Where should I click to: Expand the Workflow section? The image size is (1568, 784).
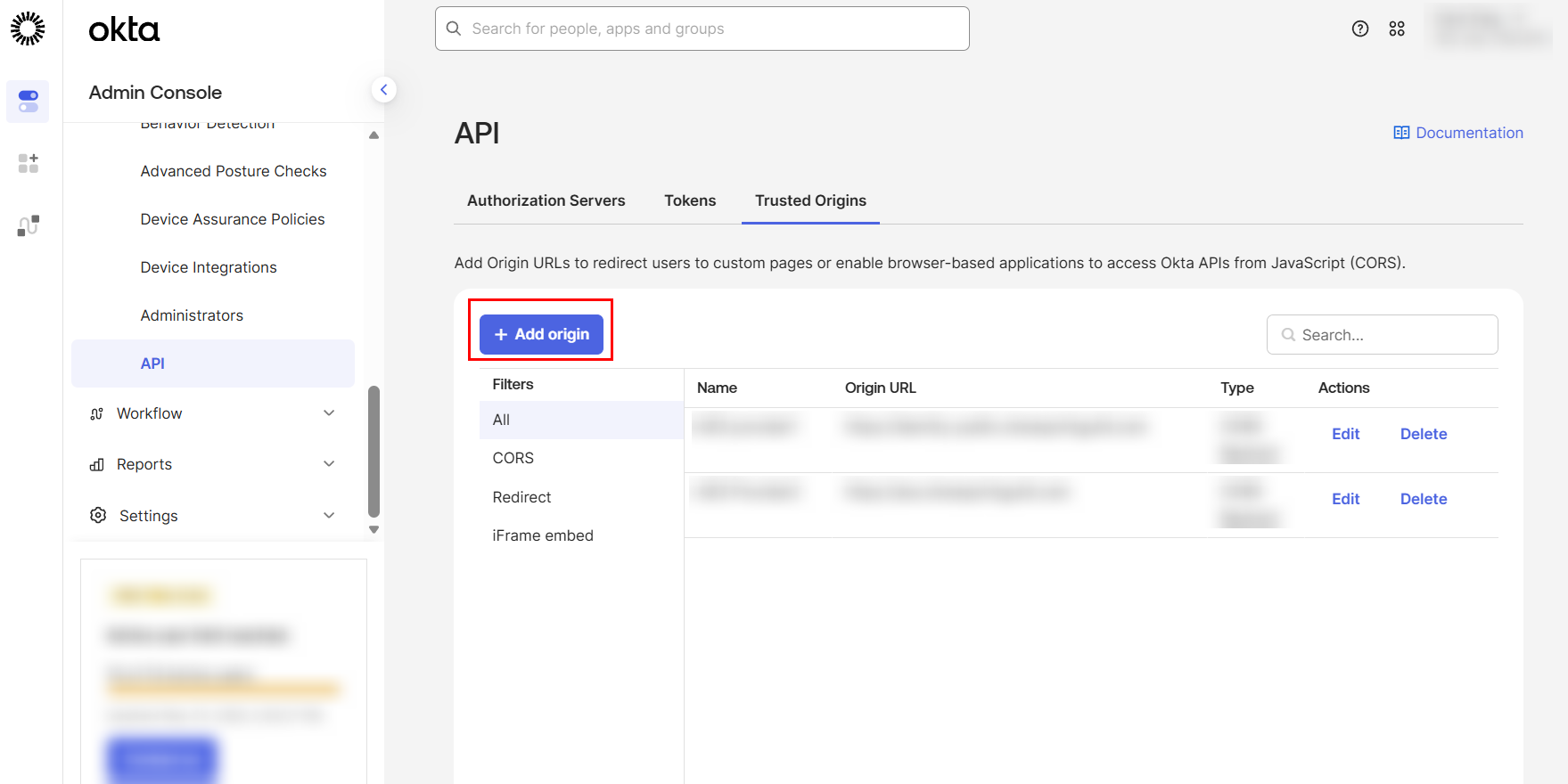click(x=329, y=413)
